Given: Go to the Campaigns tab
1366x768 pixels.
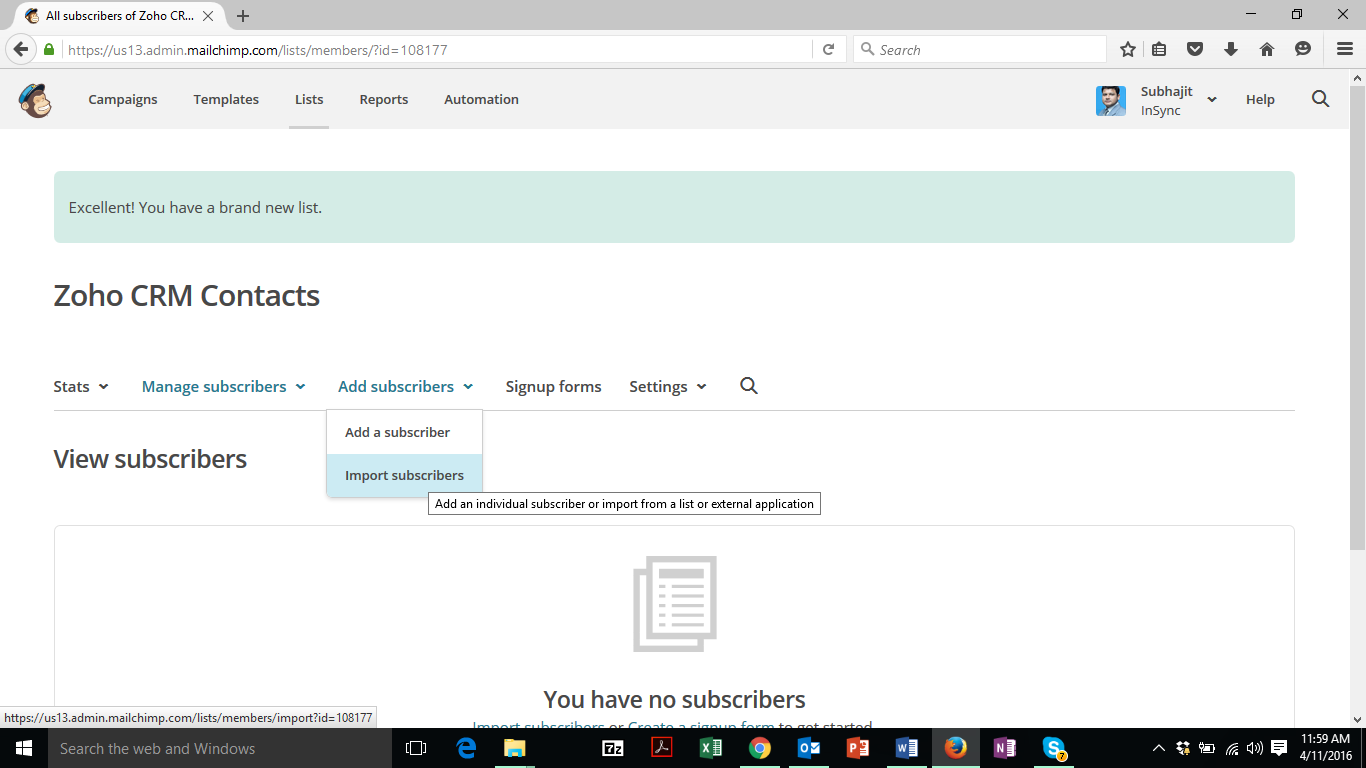Looking at the screenshot, I should point(123,99).
